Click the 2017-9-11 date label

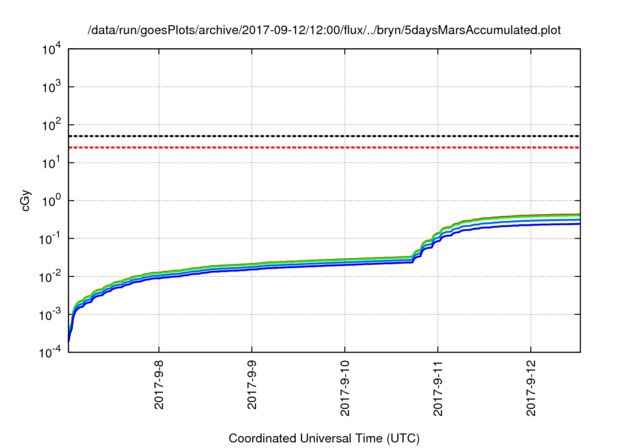(438, 388)
